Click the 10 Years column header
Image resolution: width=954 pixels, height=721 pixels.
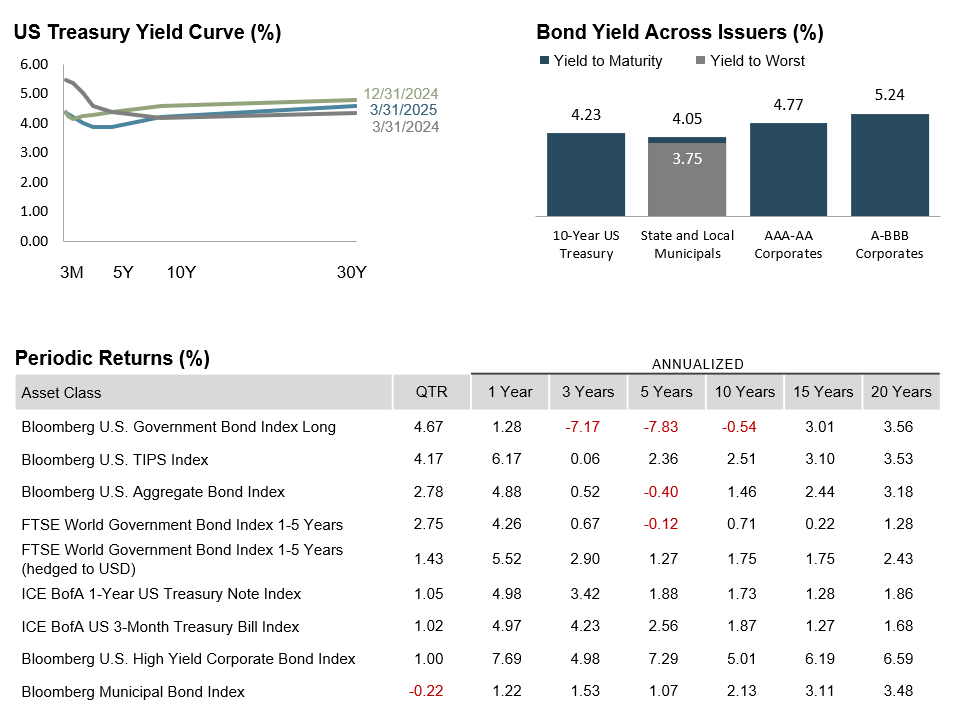click(744, 392)
